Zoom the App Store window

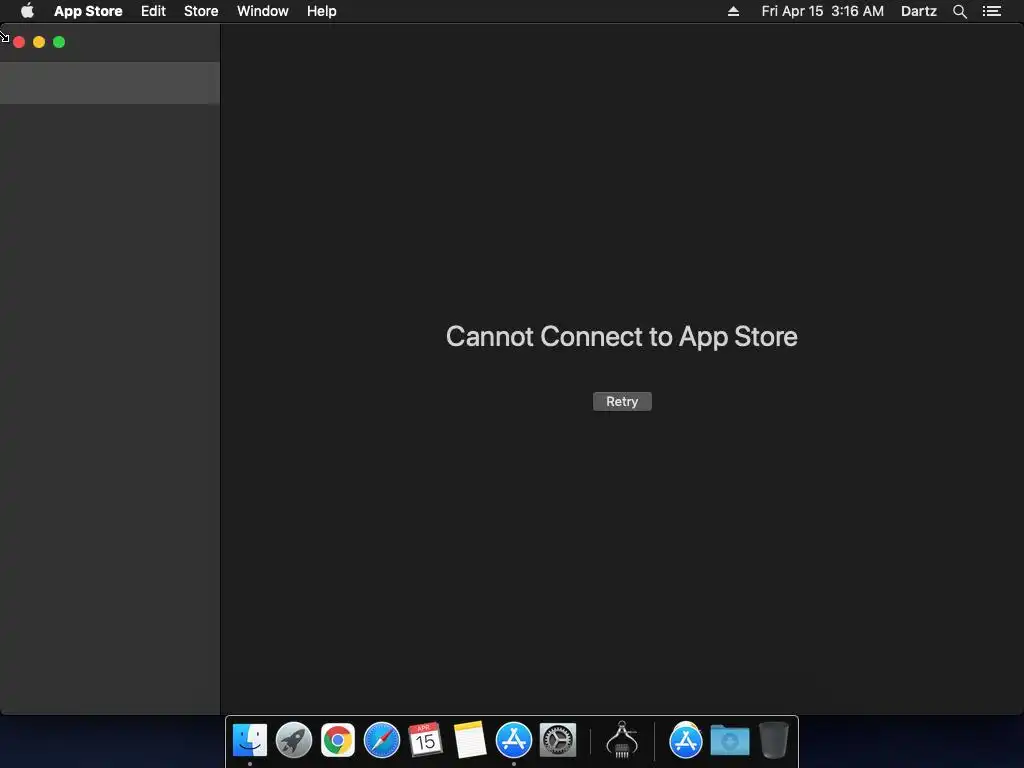59,42
